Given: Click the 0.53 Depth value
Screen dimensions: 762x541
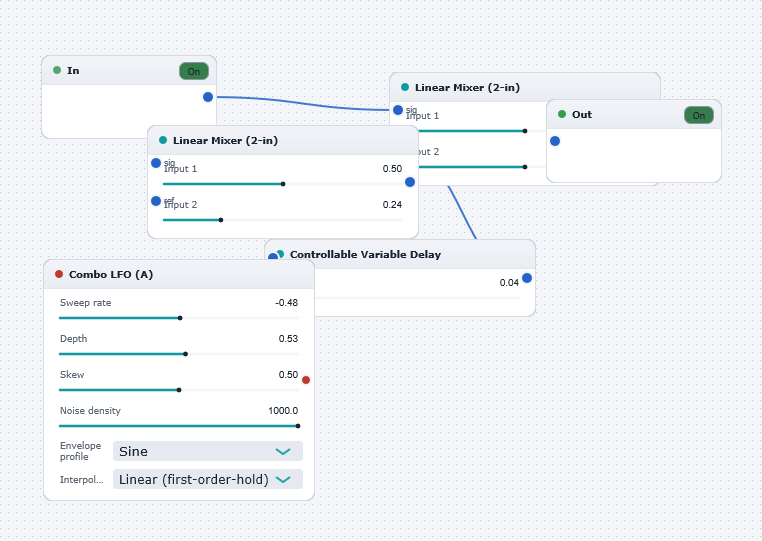Looking at the screenshot, I should 288,339.
